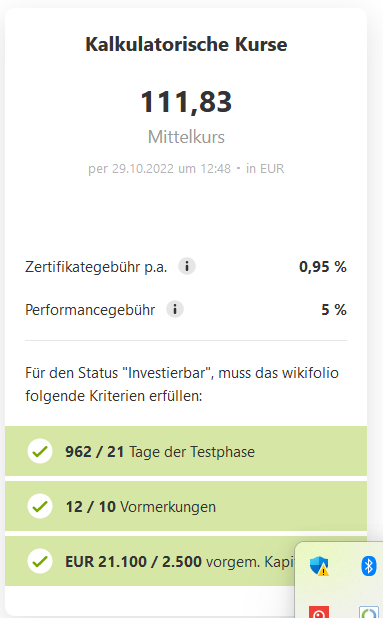Image resolution: width=383 pixels, height=618 pixels.
Task: Open Windows Security shield tray icon
Action: (319, 566)
